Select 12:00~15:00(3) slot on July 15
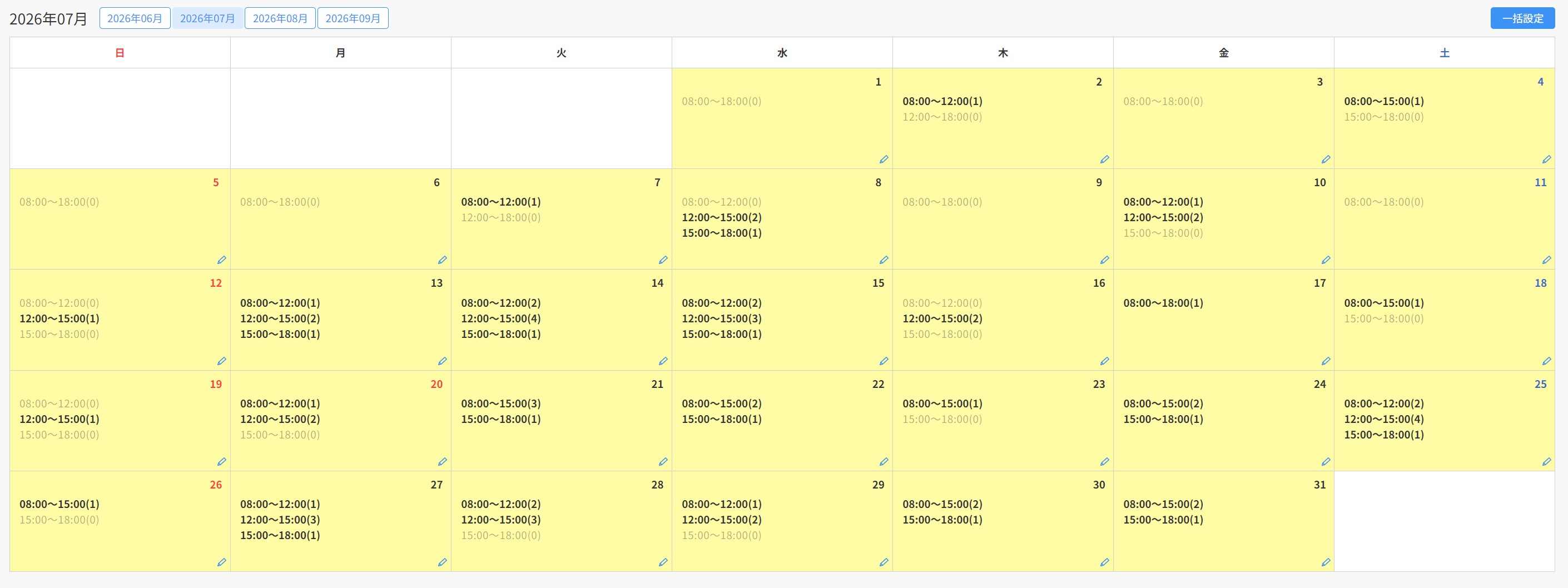 click(x=721, y=318)
